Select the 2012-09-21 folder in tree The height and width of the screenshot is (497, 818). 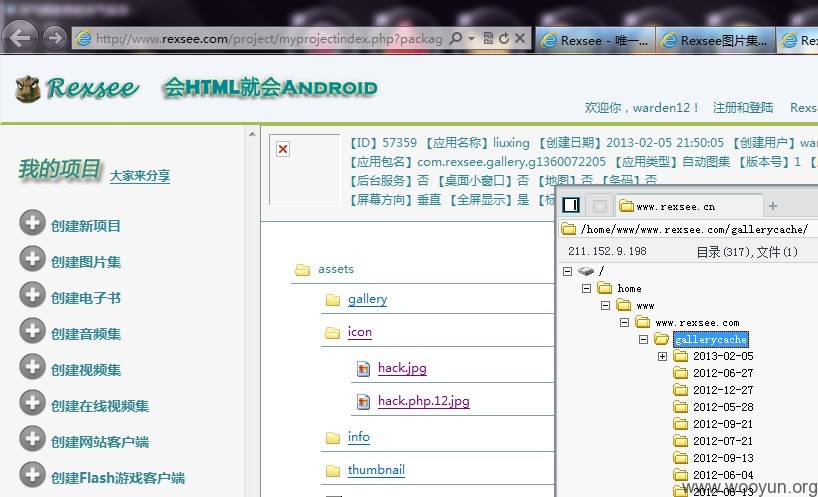click(723, 424)
